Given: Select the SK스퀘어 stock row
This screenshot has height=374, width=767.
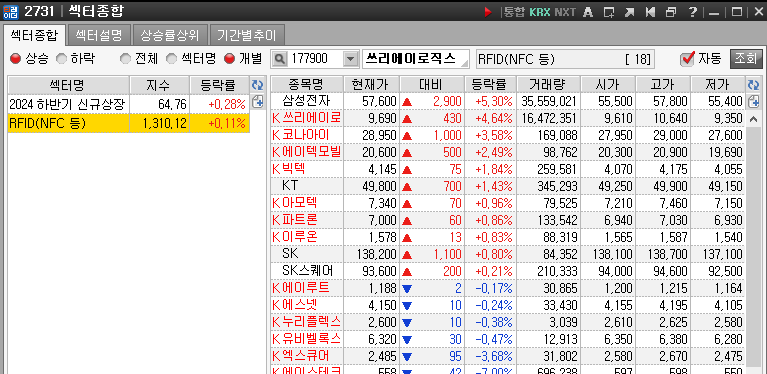Looking at the screenshot, I should tap(508, 271).
